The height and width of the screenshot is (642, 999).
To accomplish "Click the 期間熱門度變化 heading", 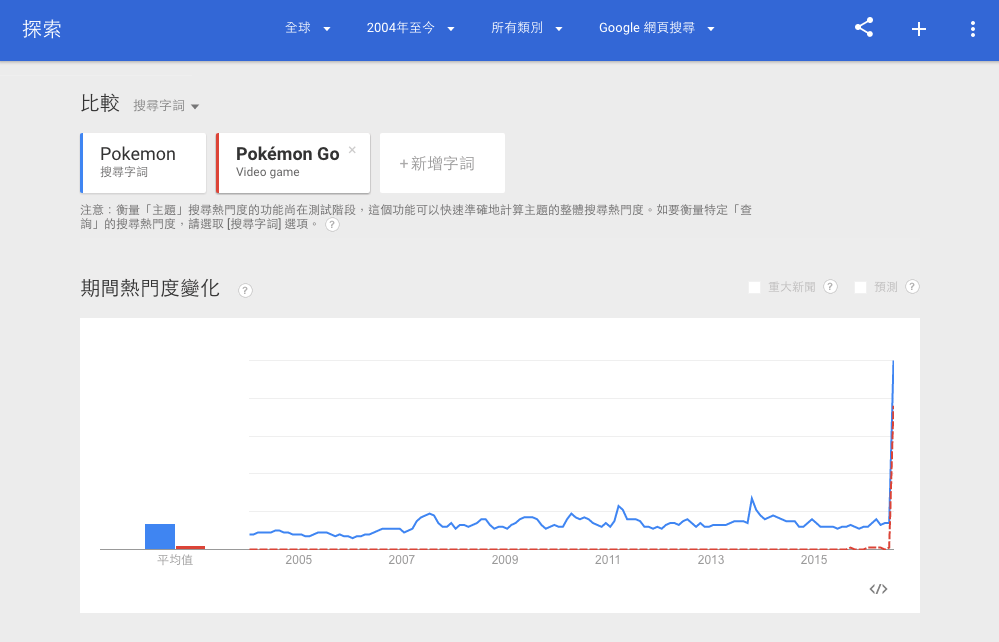I will coord(150,289).
